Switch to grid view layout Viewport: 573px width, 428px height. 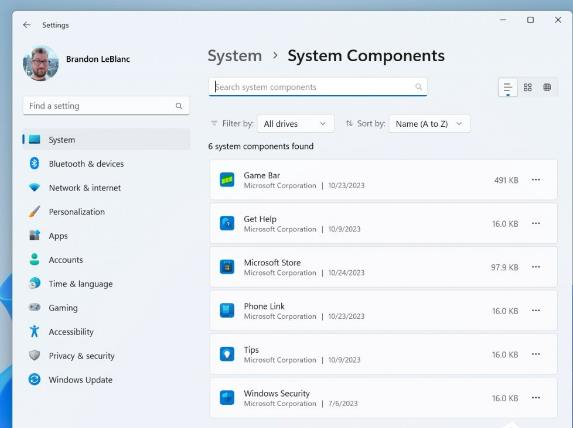tap(528, 87)
